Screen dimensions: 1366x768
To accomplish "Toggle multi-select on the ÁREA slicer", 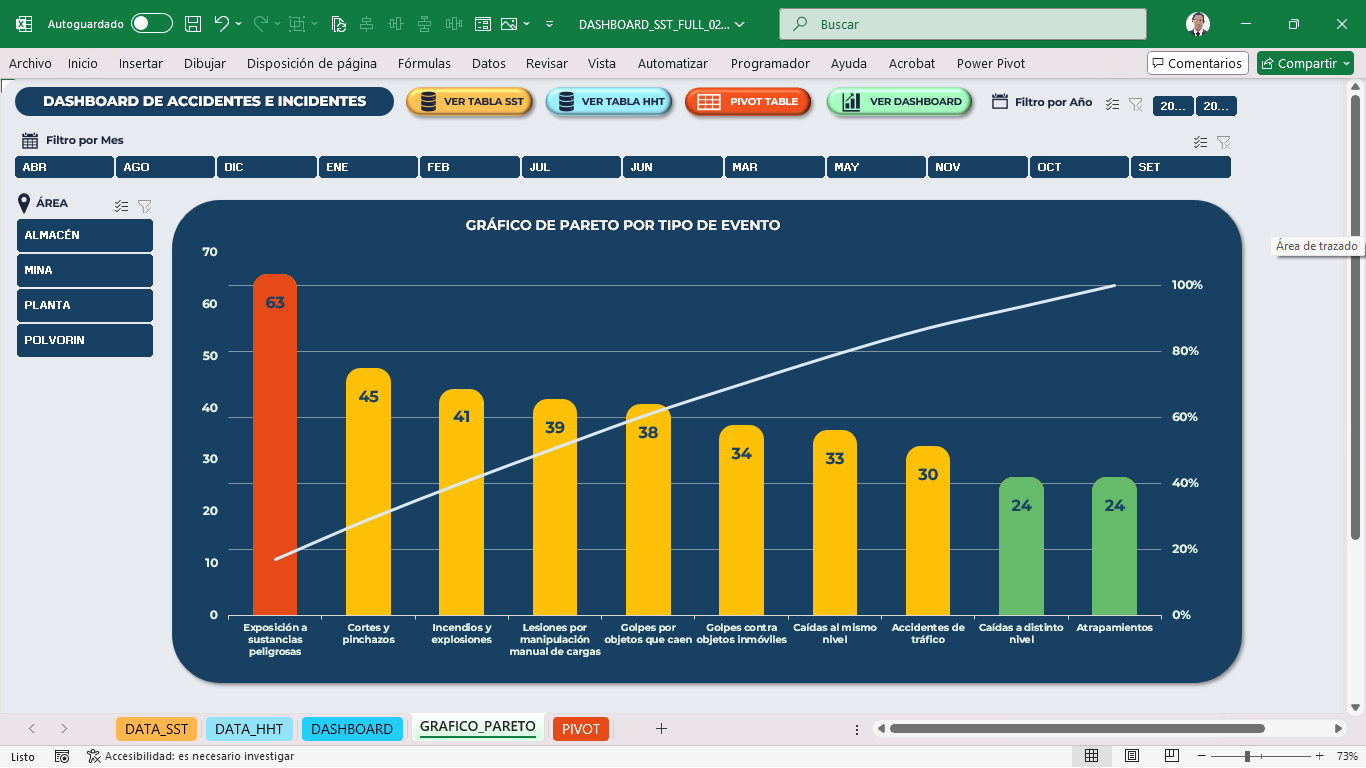I will point(121,206).
